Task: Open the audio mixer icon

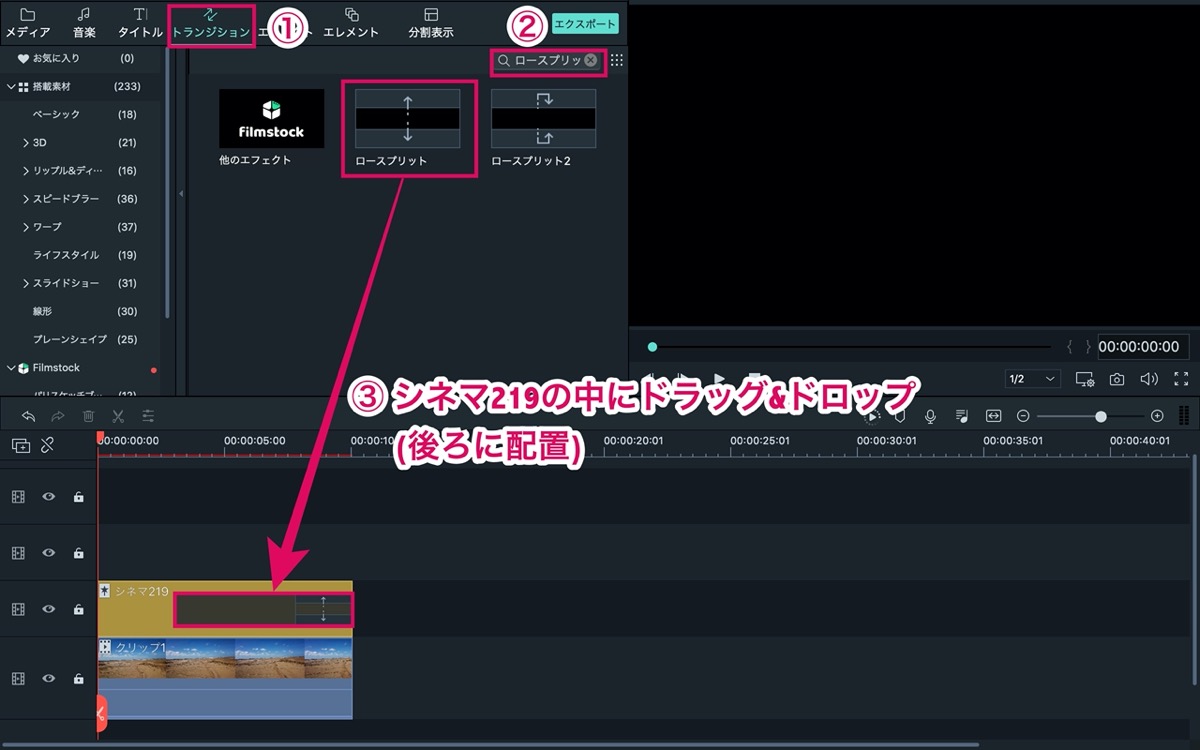Action: tap(962, 416)
